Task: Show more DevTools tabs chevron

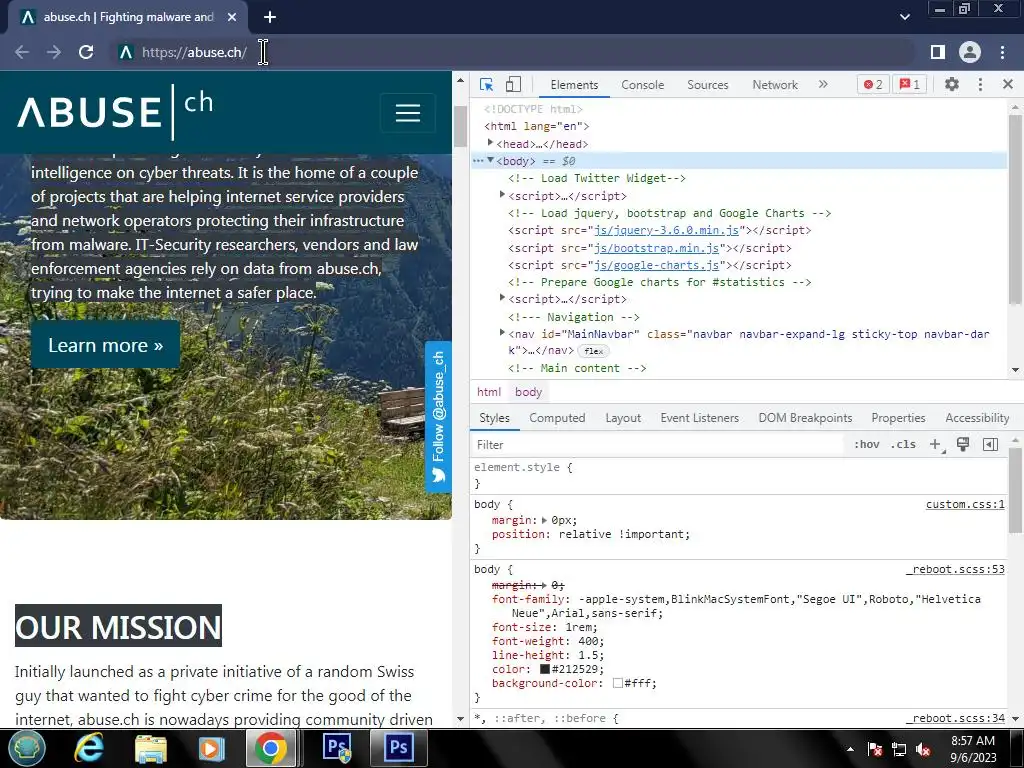Action: tap(823, 84)
